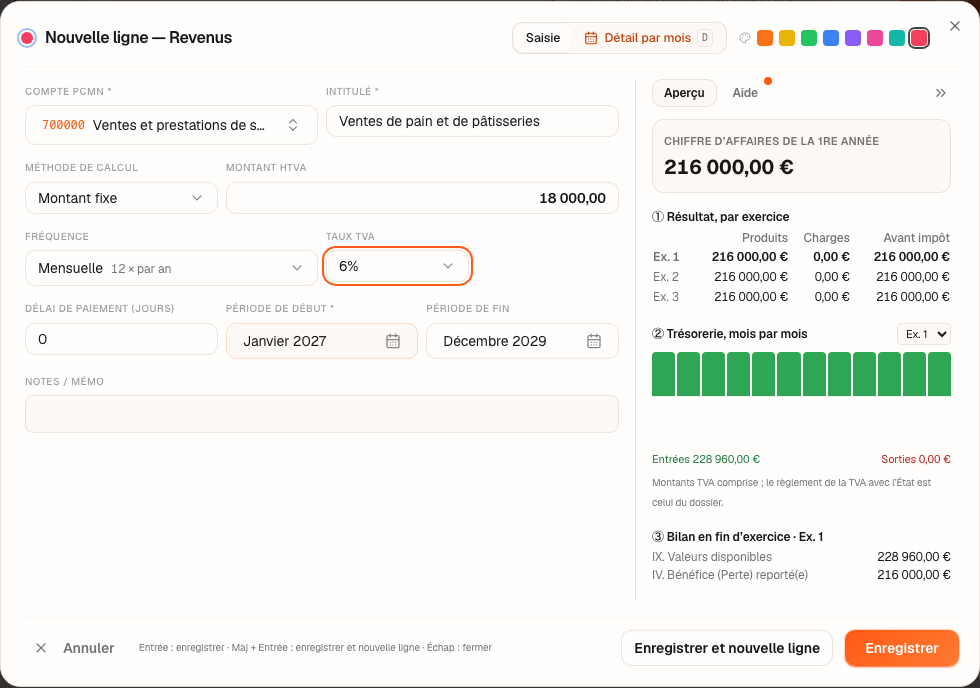The height and width of the screenshot is (688, 980).
Task: Click the last green bar in treasury chart
Action: coord(939,374)
